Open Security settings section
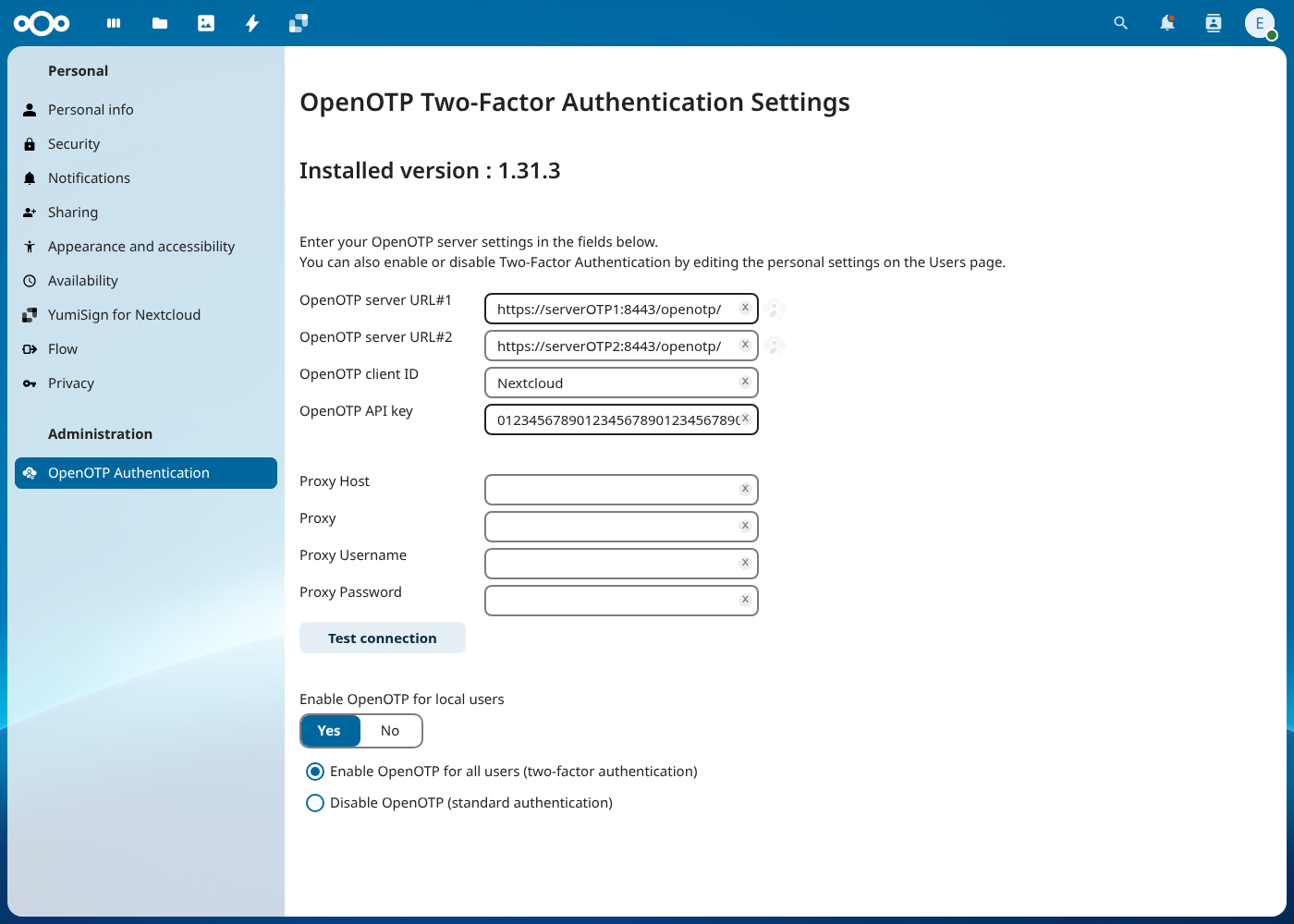1294x924 pixels. [x=146, y=144]
